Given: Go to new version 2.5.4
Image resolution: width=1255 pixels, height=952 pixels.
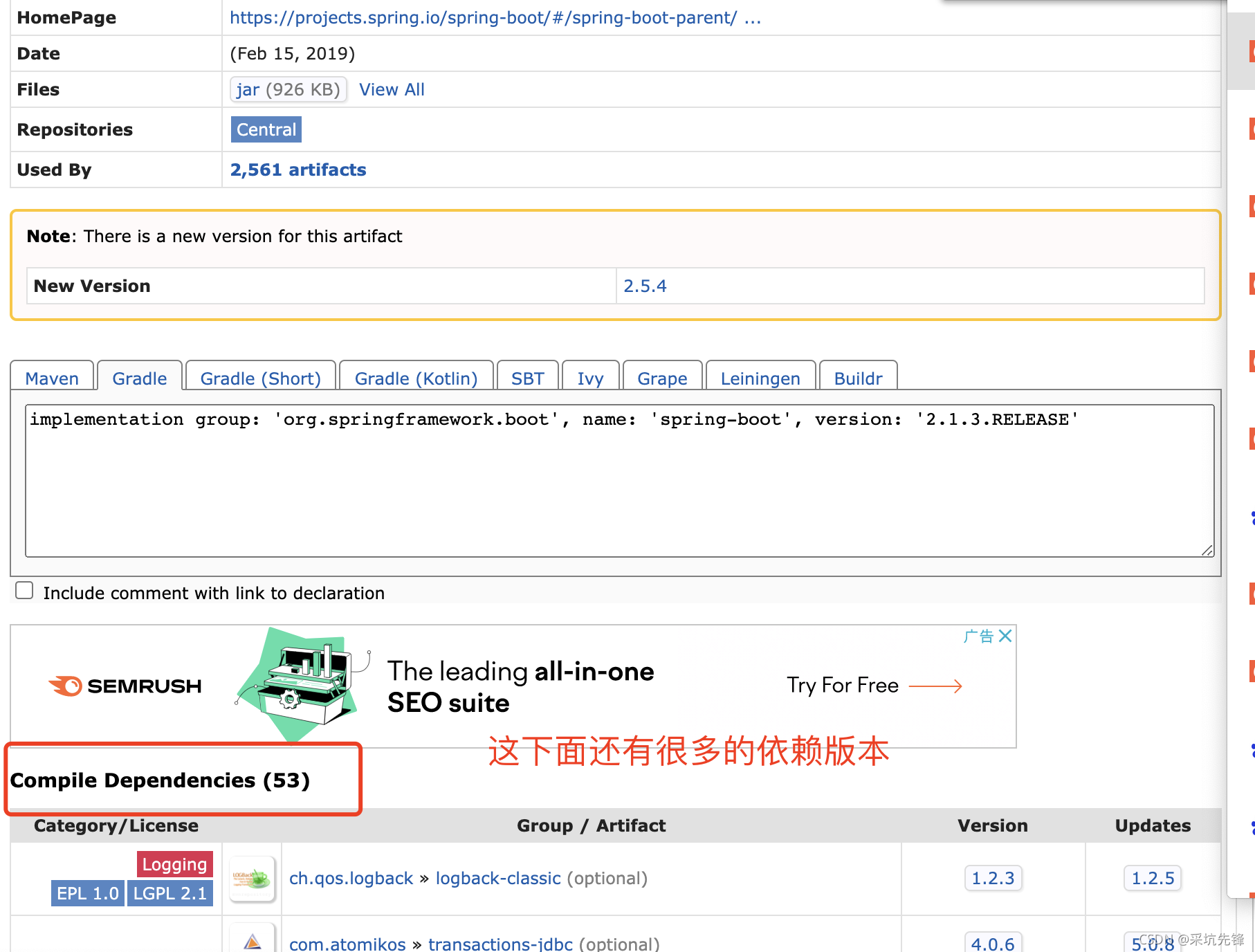Looking at the screenshot, I should click(645, 286).
